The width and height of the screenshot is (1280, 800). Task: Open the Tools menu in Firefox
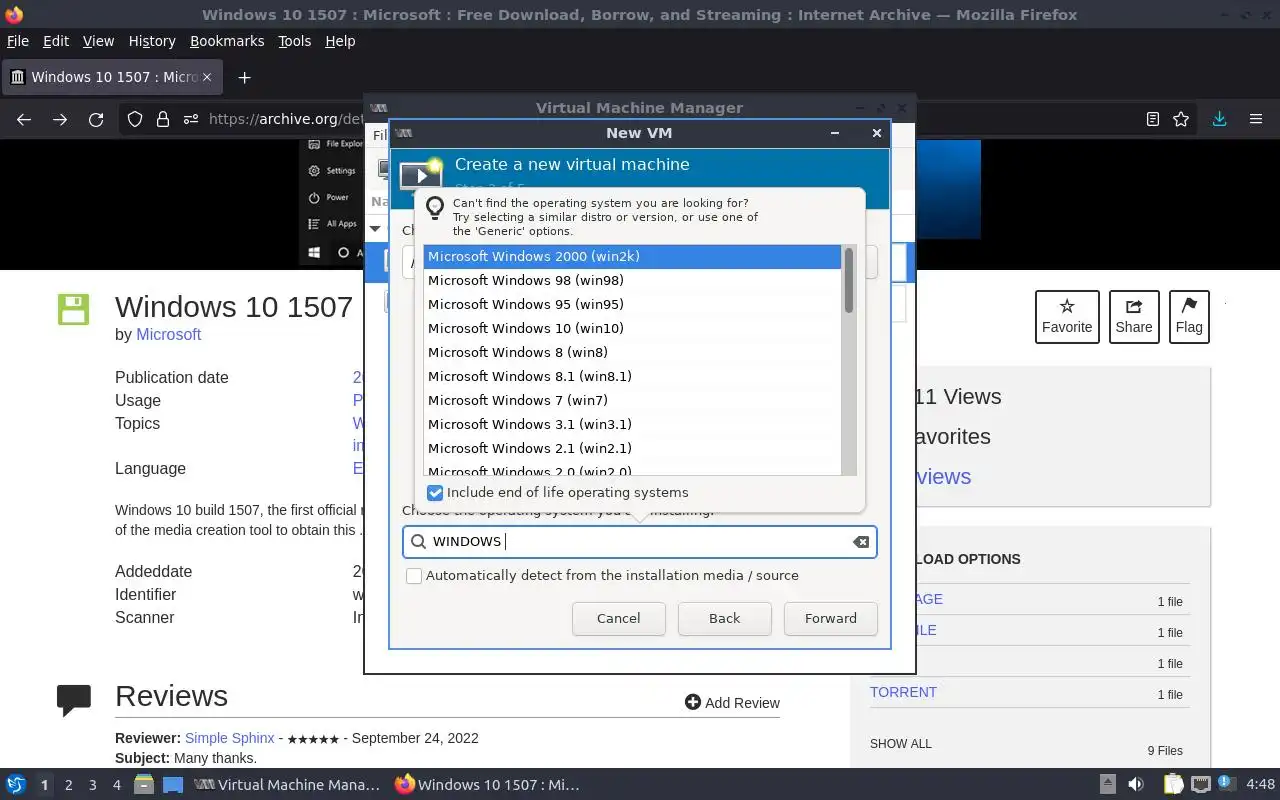(x=295, y=41)
